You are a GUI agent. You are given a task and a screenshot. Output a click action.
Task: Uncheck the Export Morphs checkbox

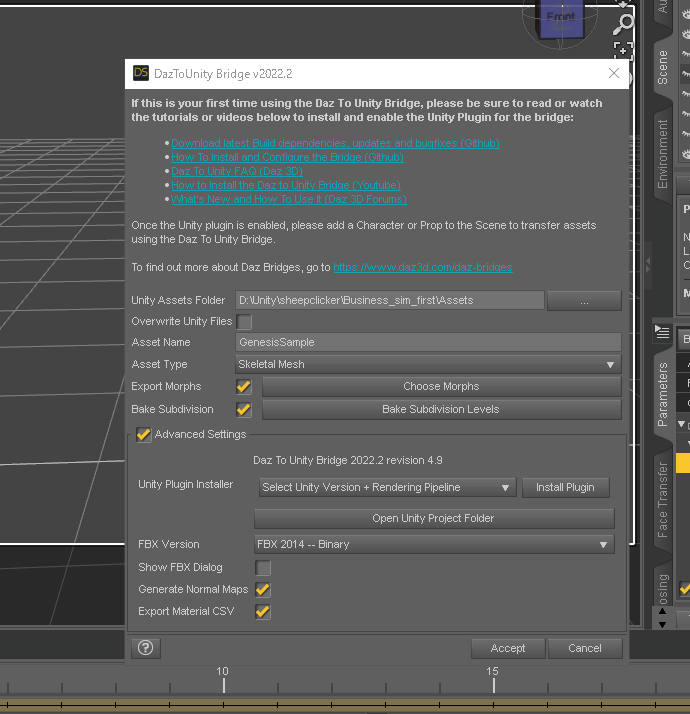click(244, 387)
